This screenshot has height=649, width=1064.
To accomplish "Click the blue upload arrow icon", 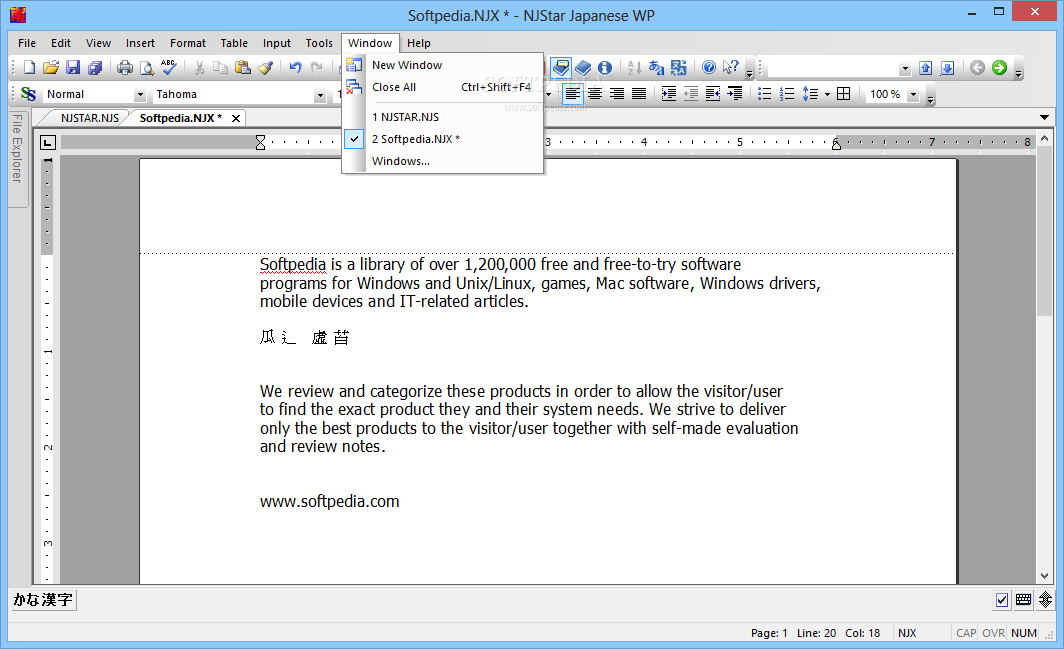I will [926, 68].
